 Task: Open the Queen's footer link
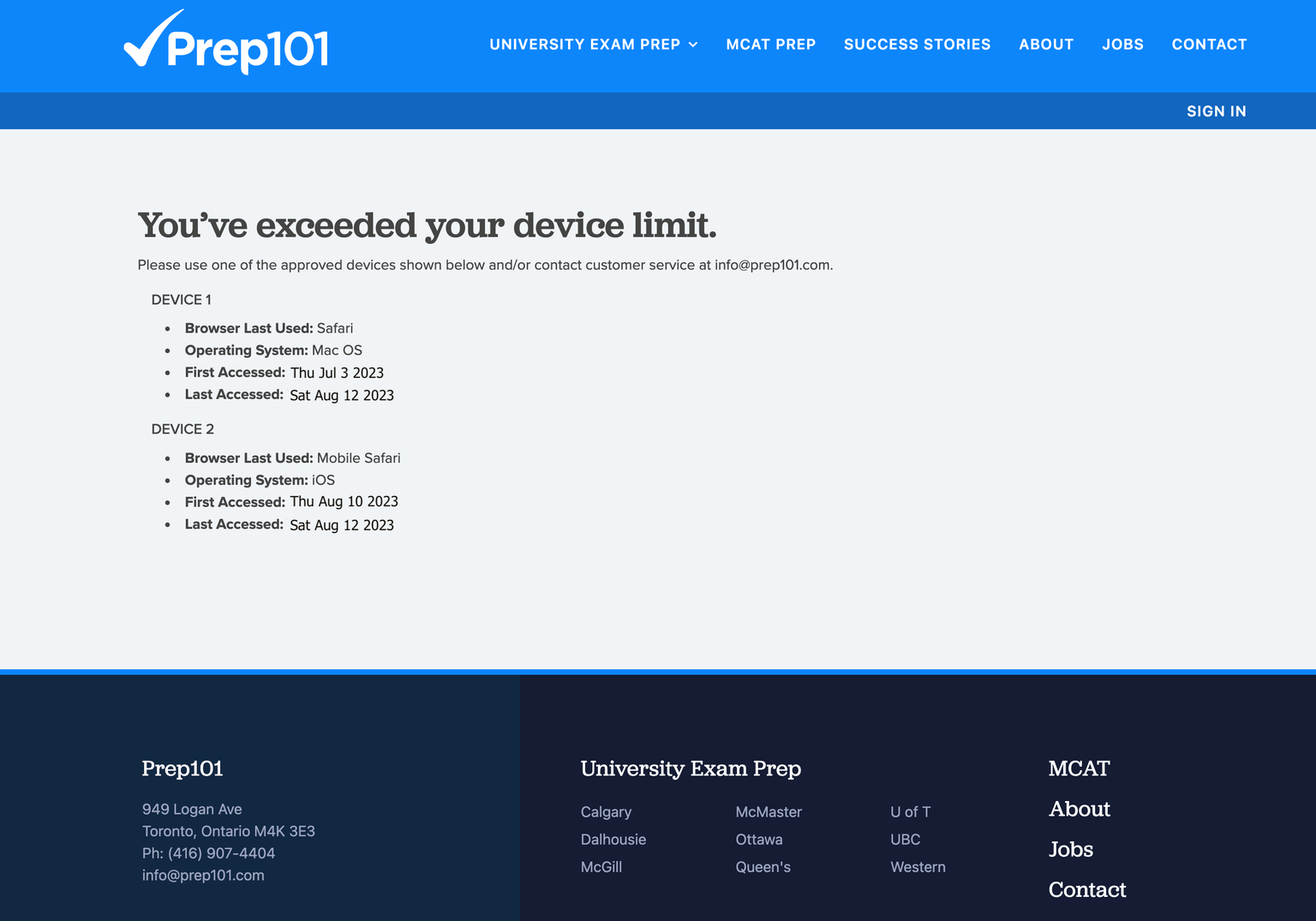coord(763,867)
